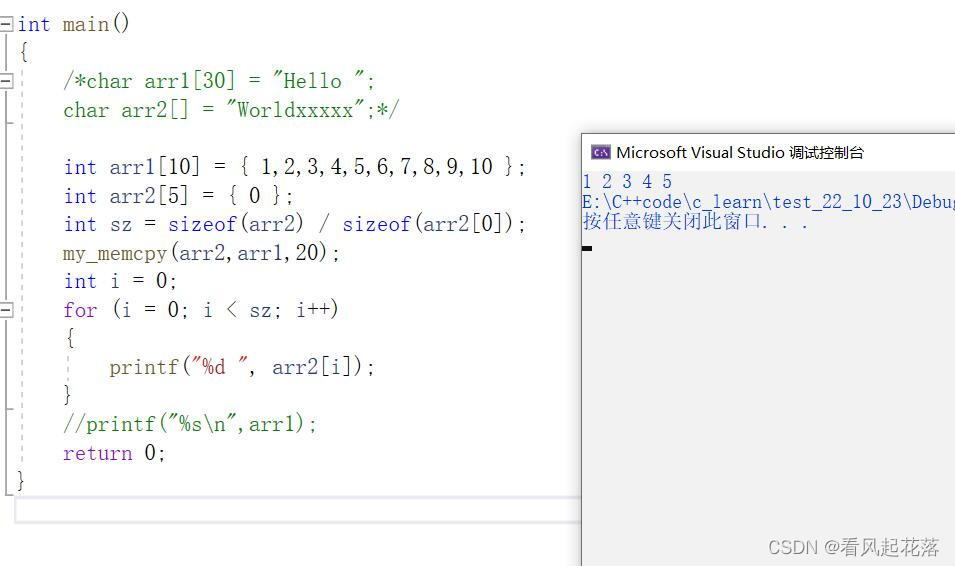This screenshot has height=566, width=955.
Task: Click the line 'int arr2[5] = { 0 };'
Action: 178,196
